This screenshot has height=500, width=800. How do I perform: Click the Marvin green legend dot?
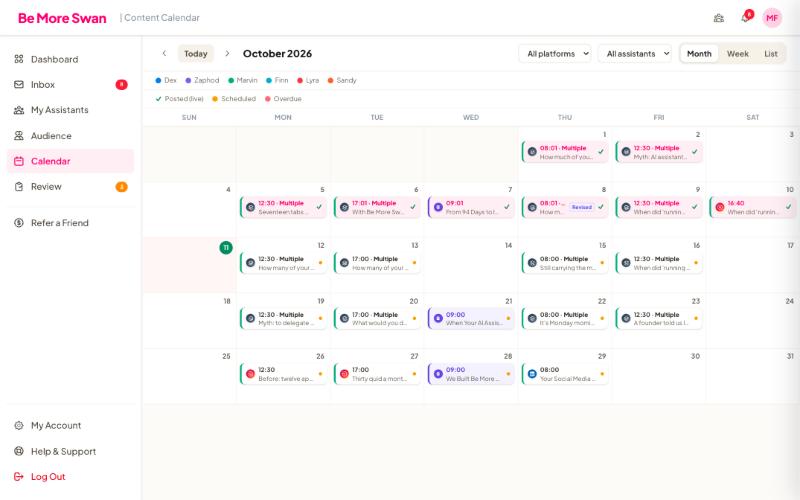[231, 81]
